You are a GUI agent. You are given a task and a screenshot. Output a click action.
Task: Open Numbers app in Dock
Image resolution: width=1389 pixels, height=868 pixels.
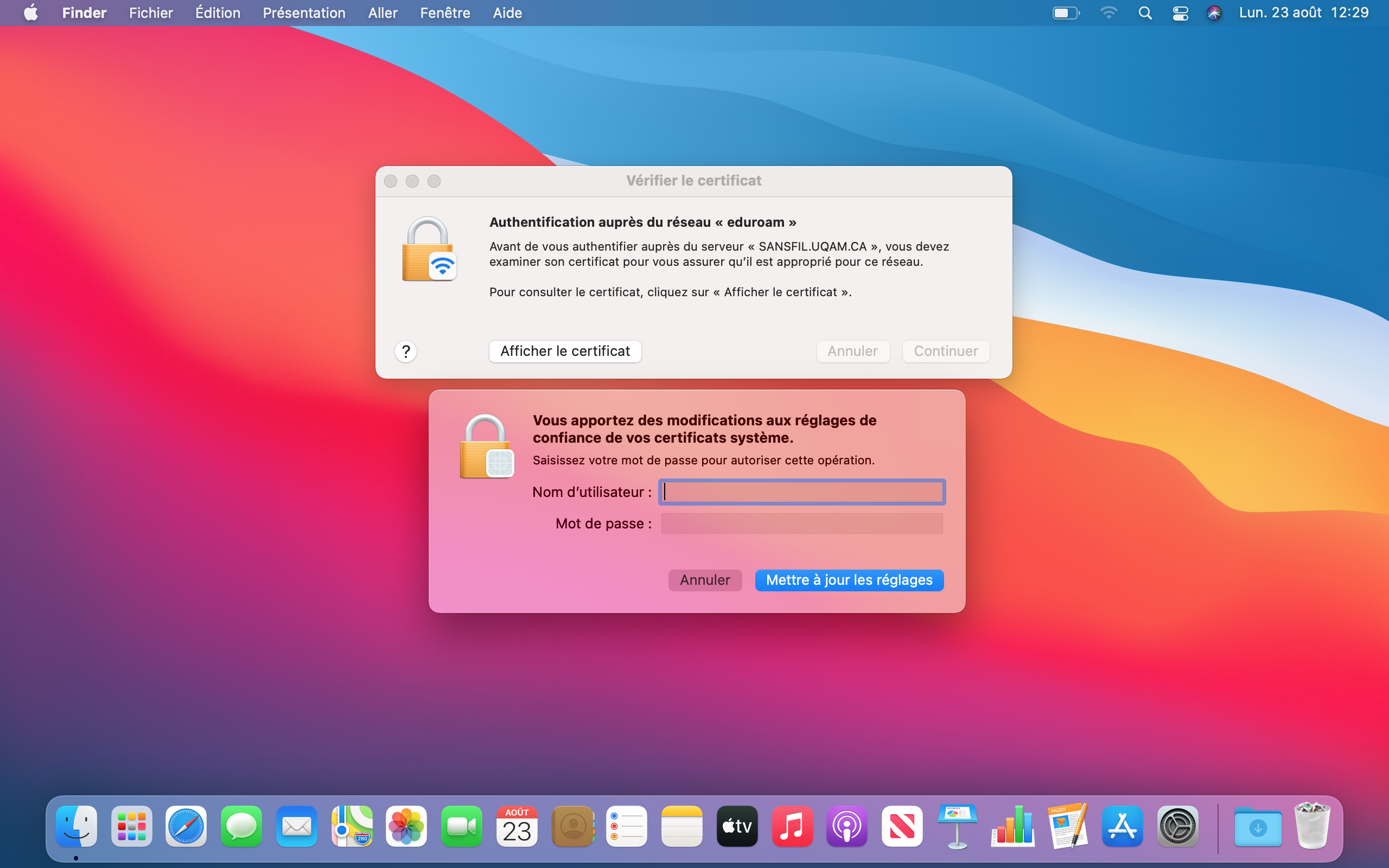pos(1012,827)
